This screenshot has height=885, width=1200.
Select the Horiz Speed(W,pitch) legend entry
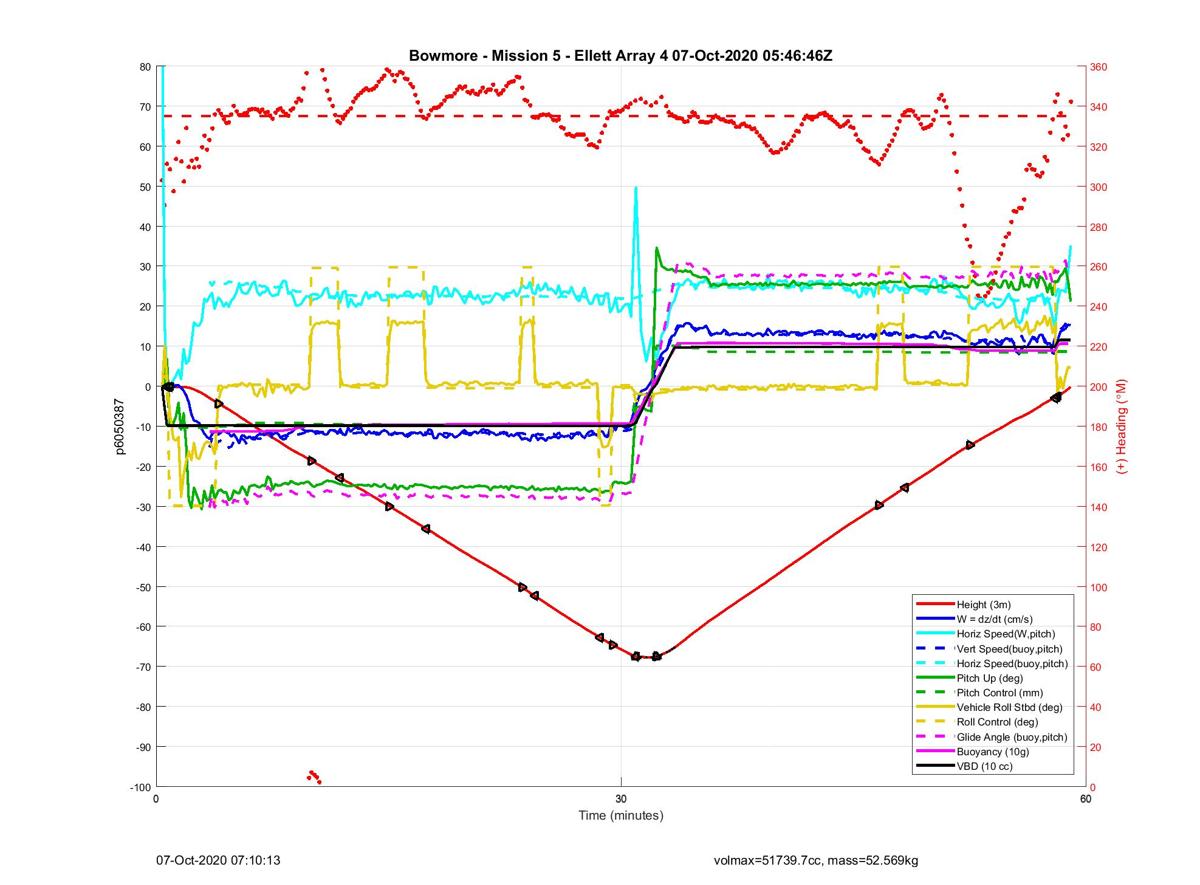992,634
